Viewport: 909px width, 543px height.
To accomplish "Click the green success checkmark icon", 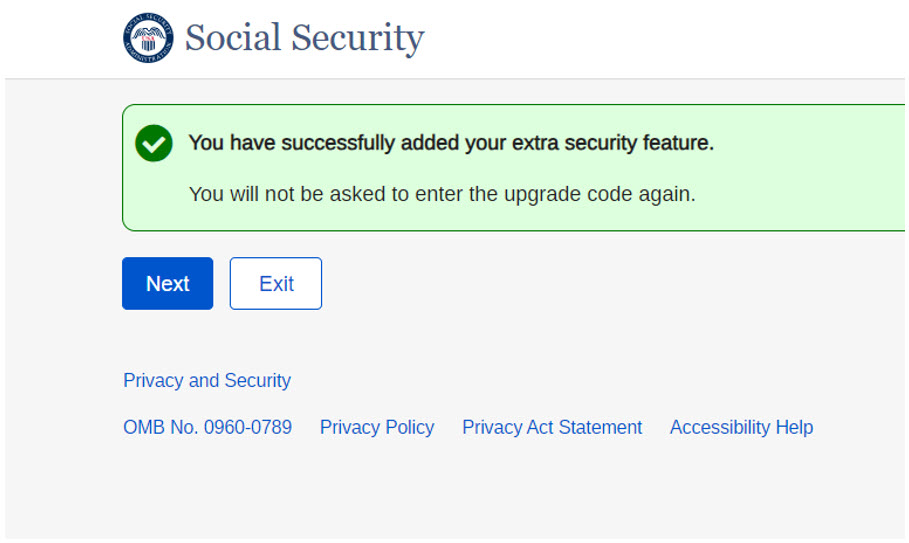I will coord(154,143).
